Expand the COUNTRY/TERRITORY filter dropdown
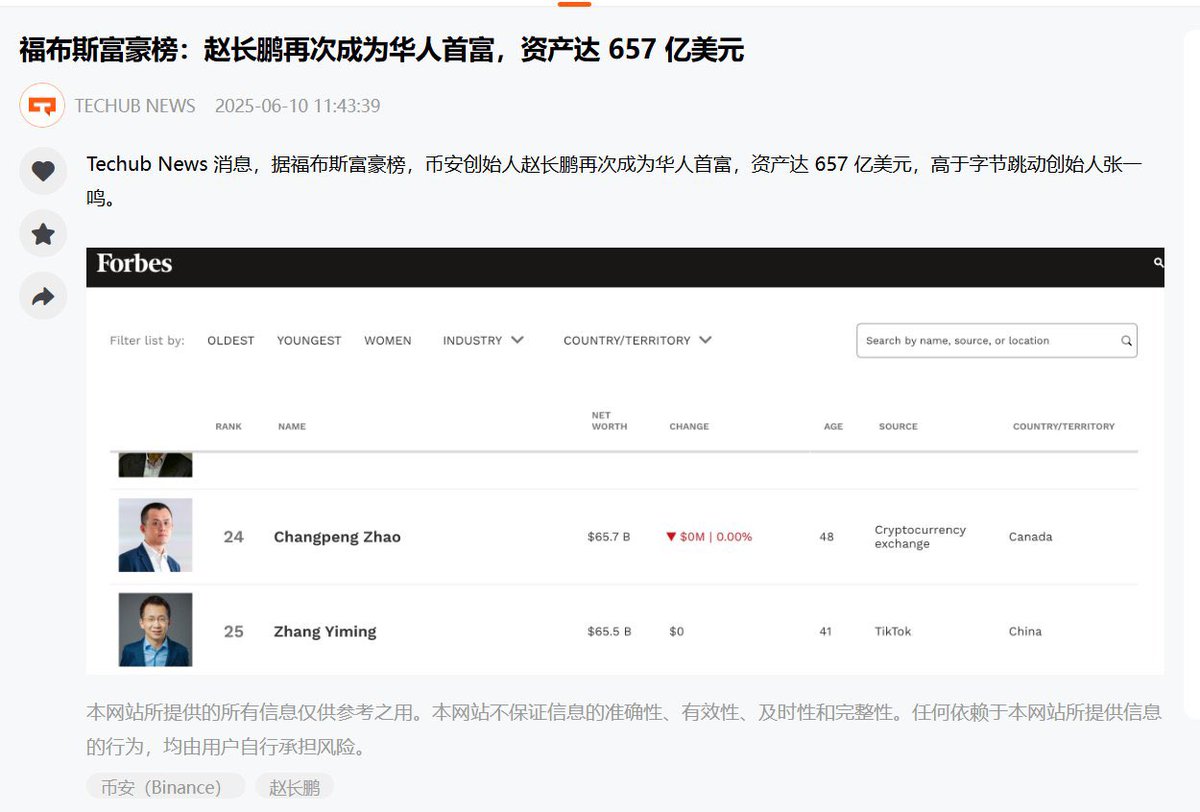This screenshot has width=1200, height=812. (637, 340)
